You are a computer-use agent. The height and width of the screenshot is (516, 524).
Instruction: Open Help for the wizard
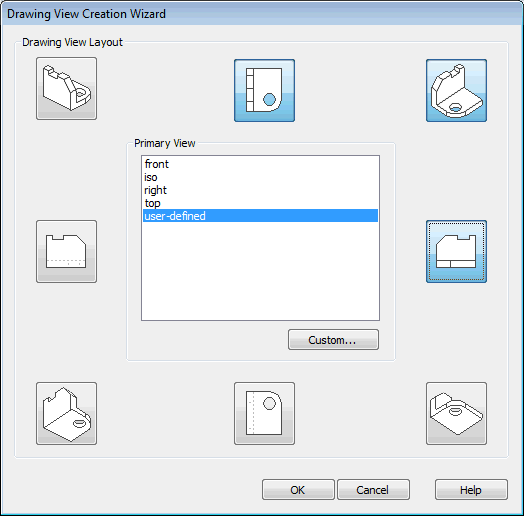click(471, 490)
